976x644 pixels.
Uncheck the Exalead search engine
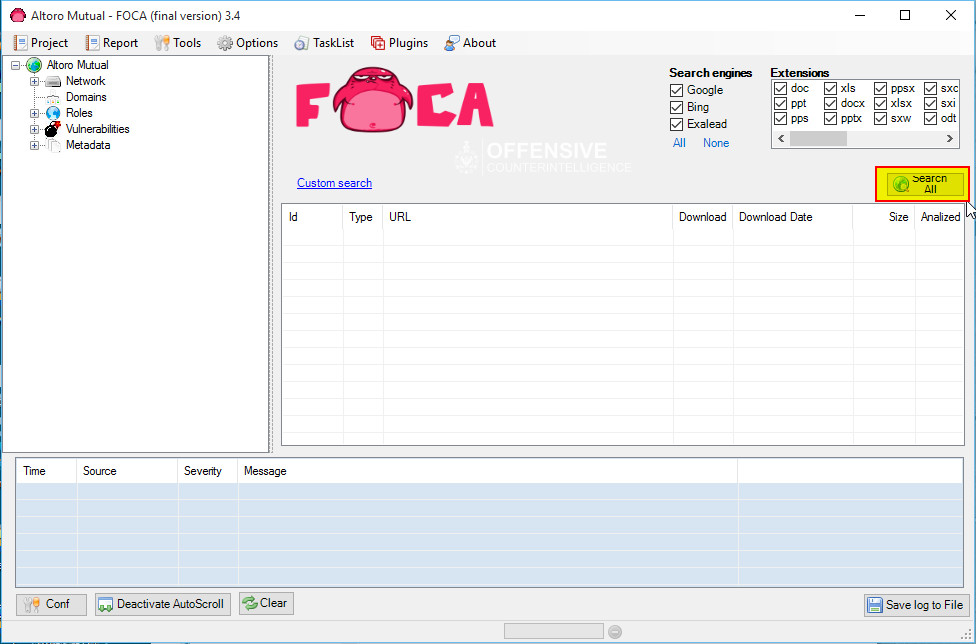coord(677,124)
